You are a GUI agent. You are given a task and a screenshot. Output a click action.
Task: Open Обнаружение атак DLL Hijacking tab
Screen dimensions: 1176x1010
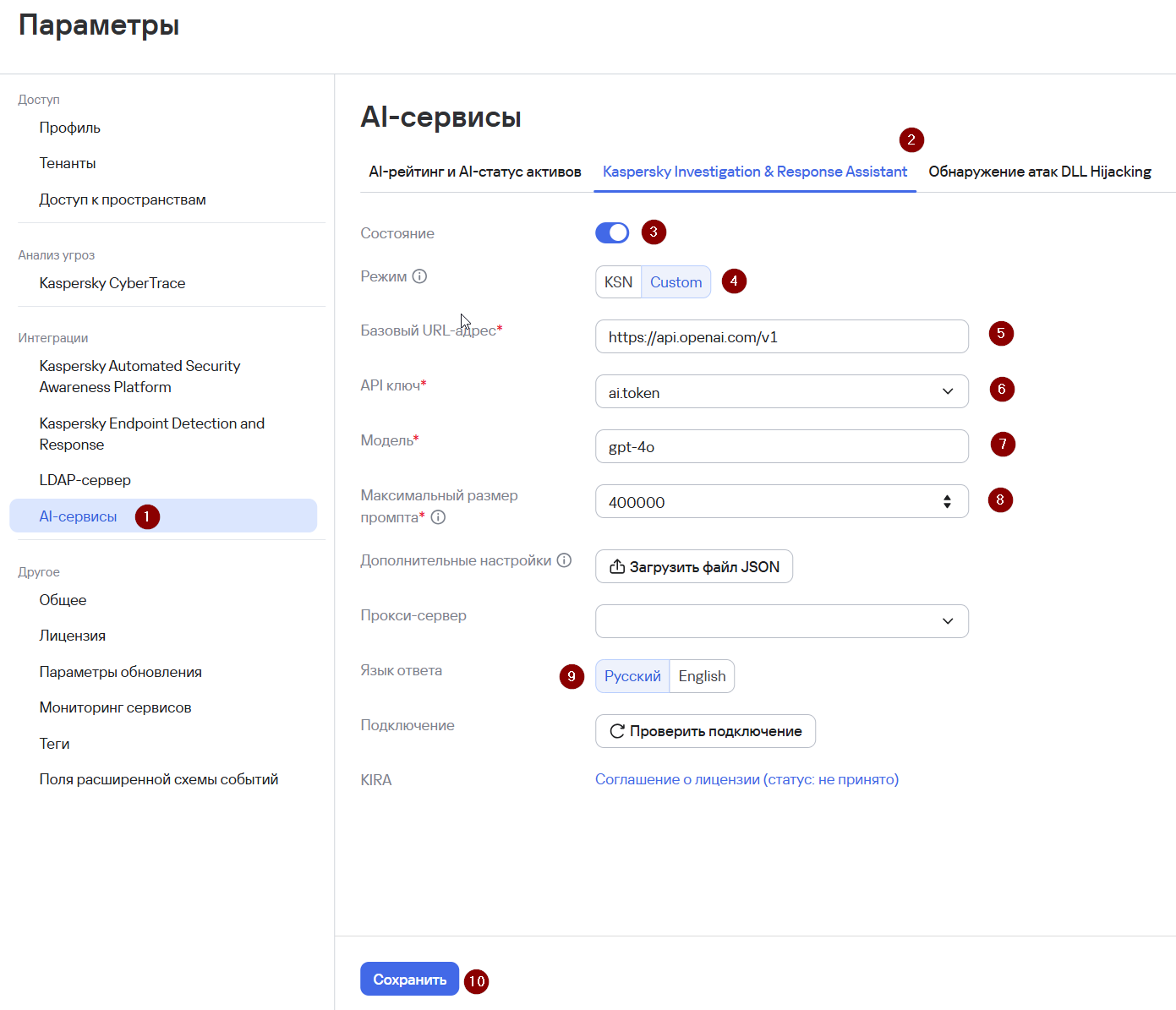point(1040,172)
